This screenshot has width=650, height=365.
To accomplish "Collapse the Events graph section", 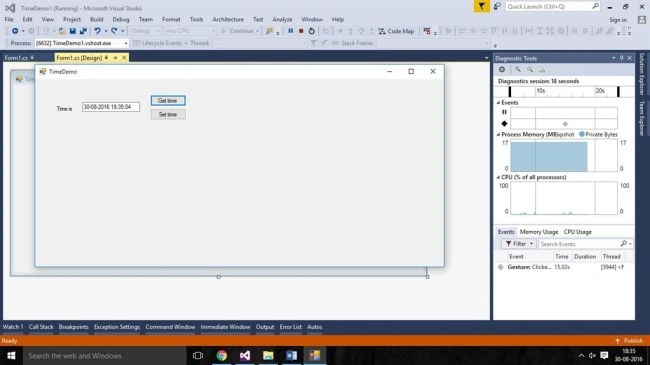I will click(498, 102).
